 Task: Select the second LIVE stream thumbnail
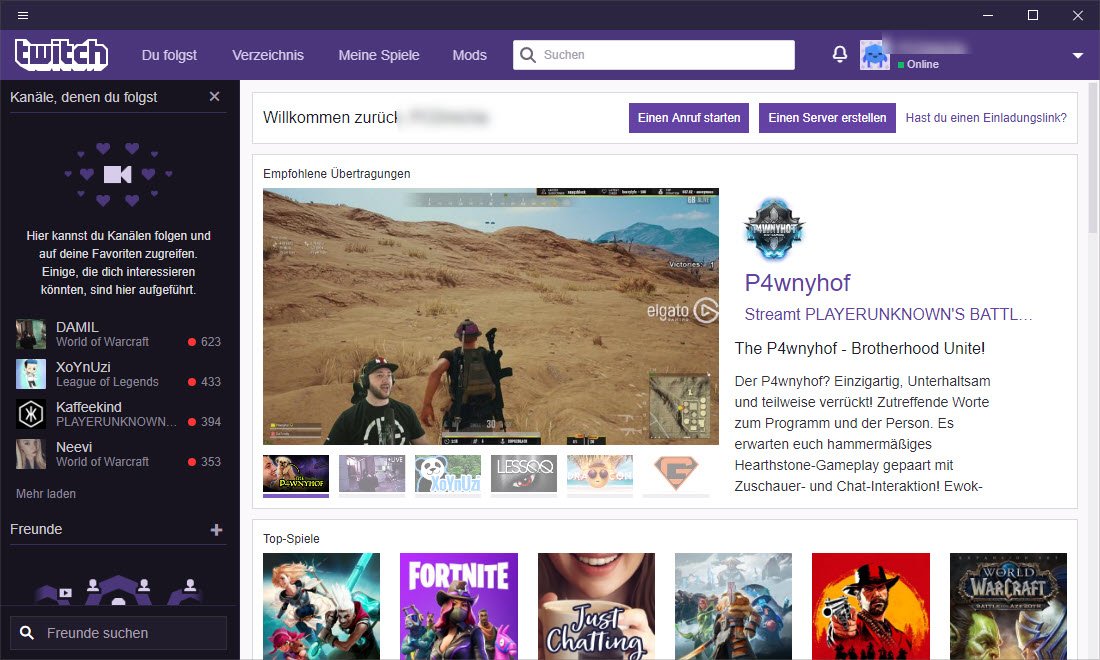(372, 473)
